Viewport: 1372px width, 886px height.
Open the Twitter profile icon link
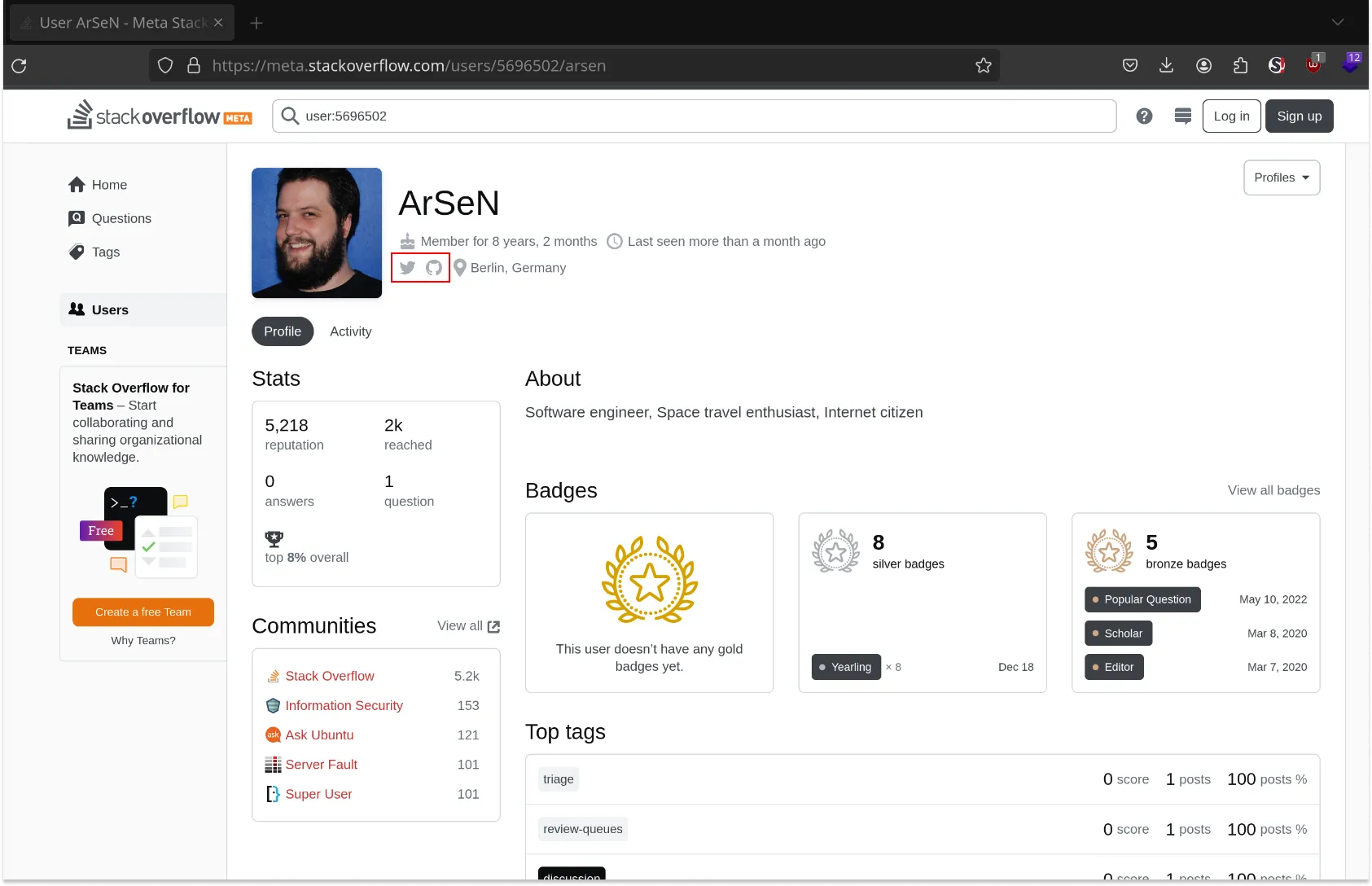pyautogui.click(x=408, y=268)
